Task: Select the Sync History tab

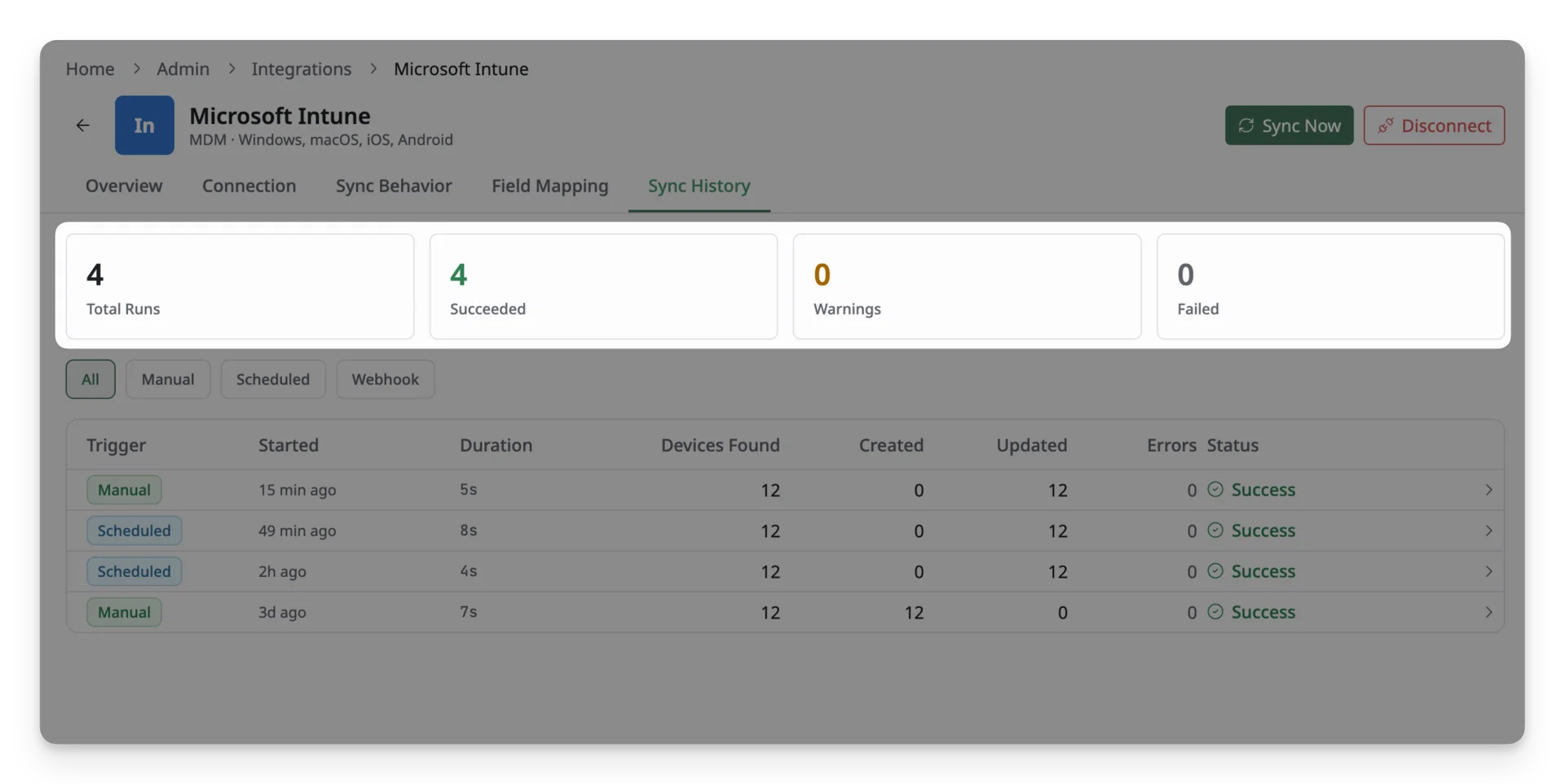Action: [x=699, y=186]
